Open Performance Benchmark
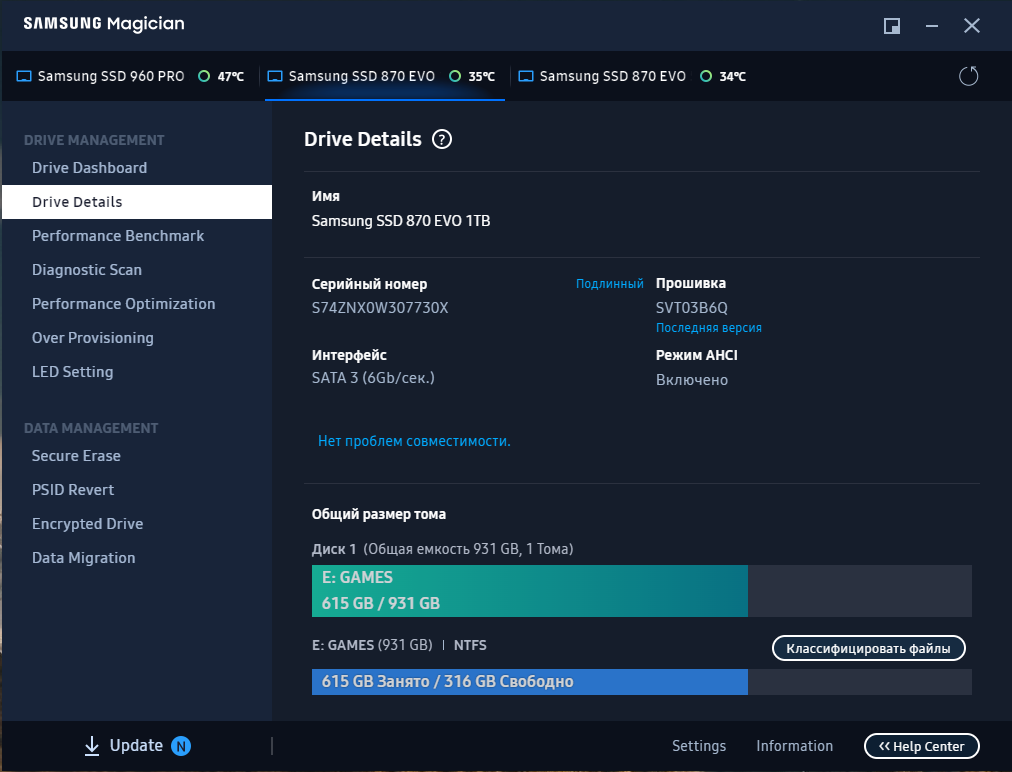Image resolution: width=1012 pixels, height=772 pixels. pyautogui.click(x=137, y=236)
